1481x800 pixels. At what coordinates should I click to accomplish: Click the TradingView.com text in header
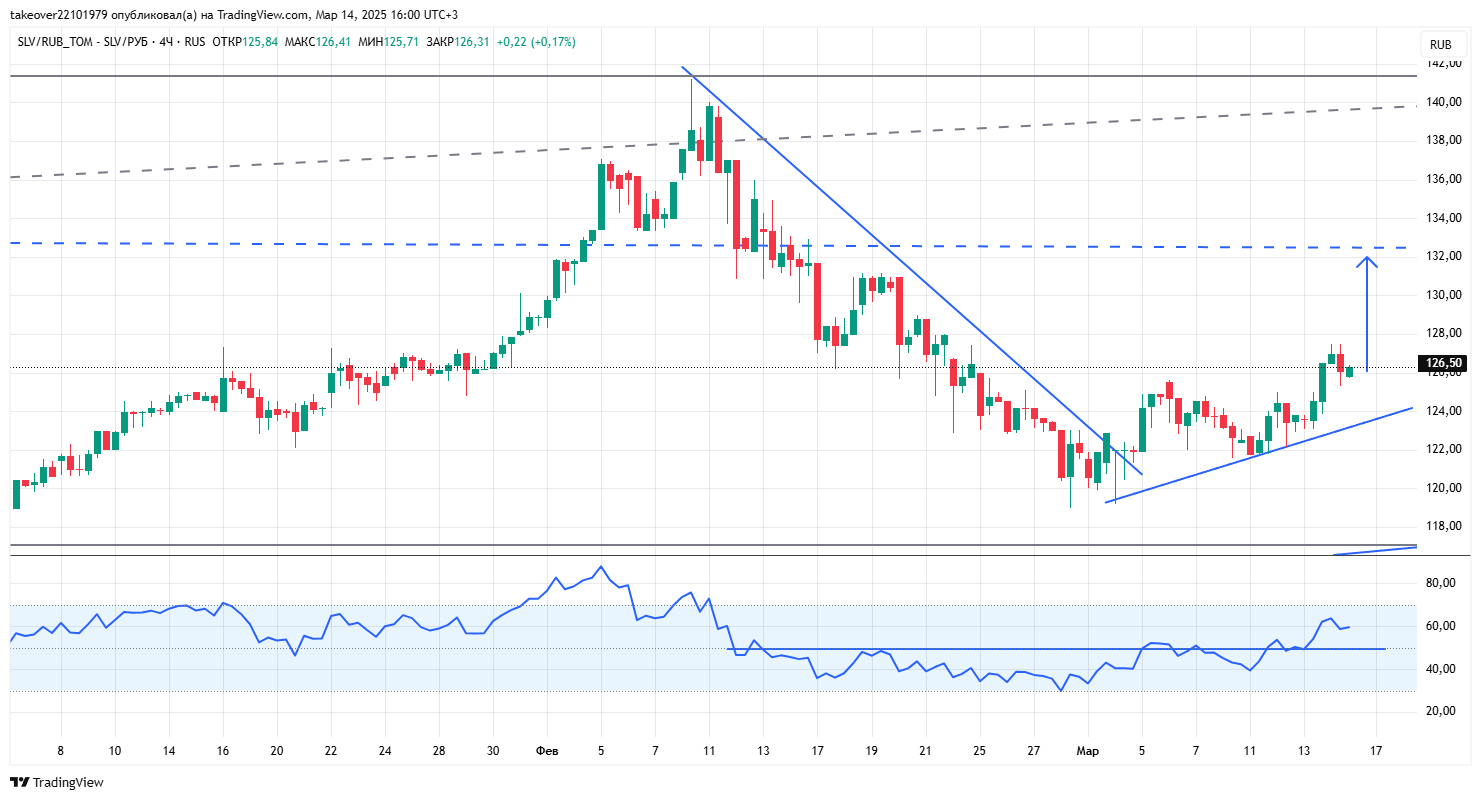tap(261, 15)
